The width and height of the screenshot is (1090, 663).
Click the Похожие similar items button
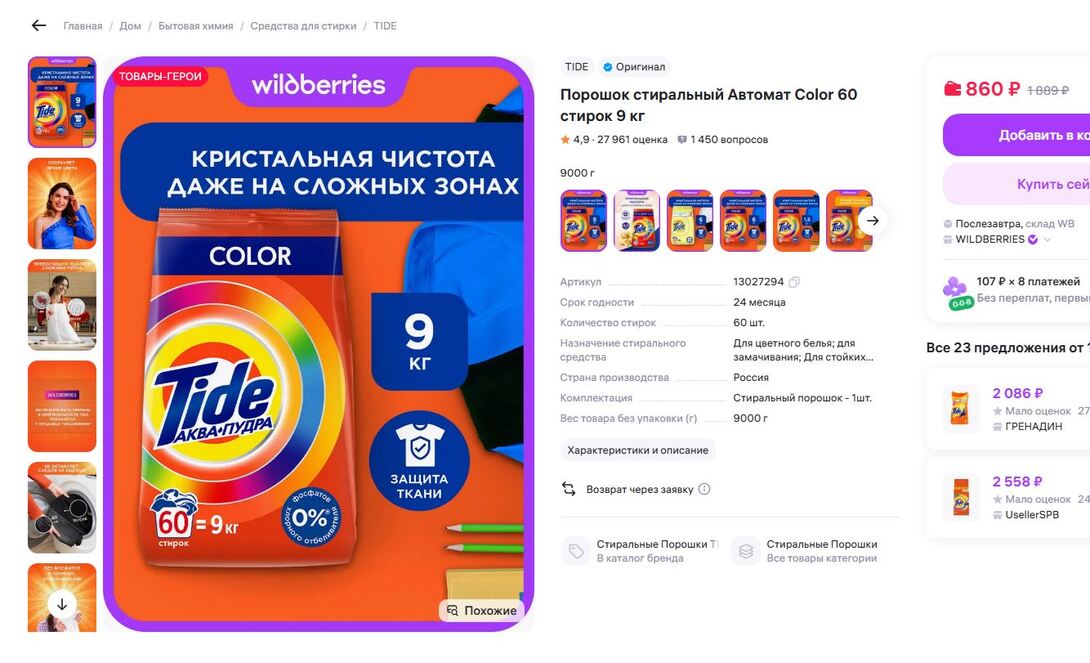(481, 610)
